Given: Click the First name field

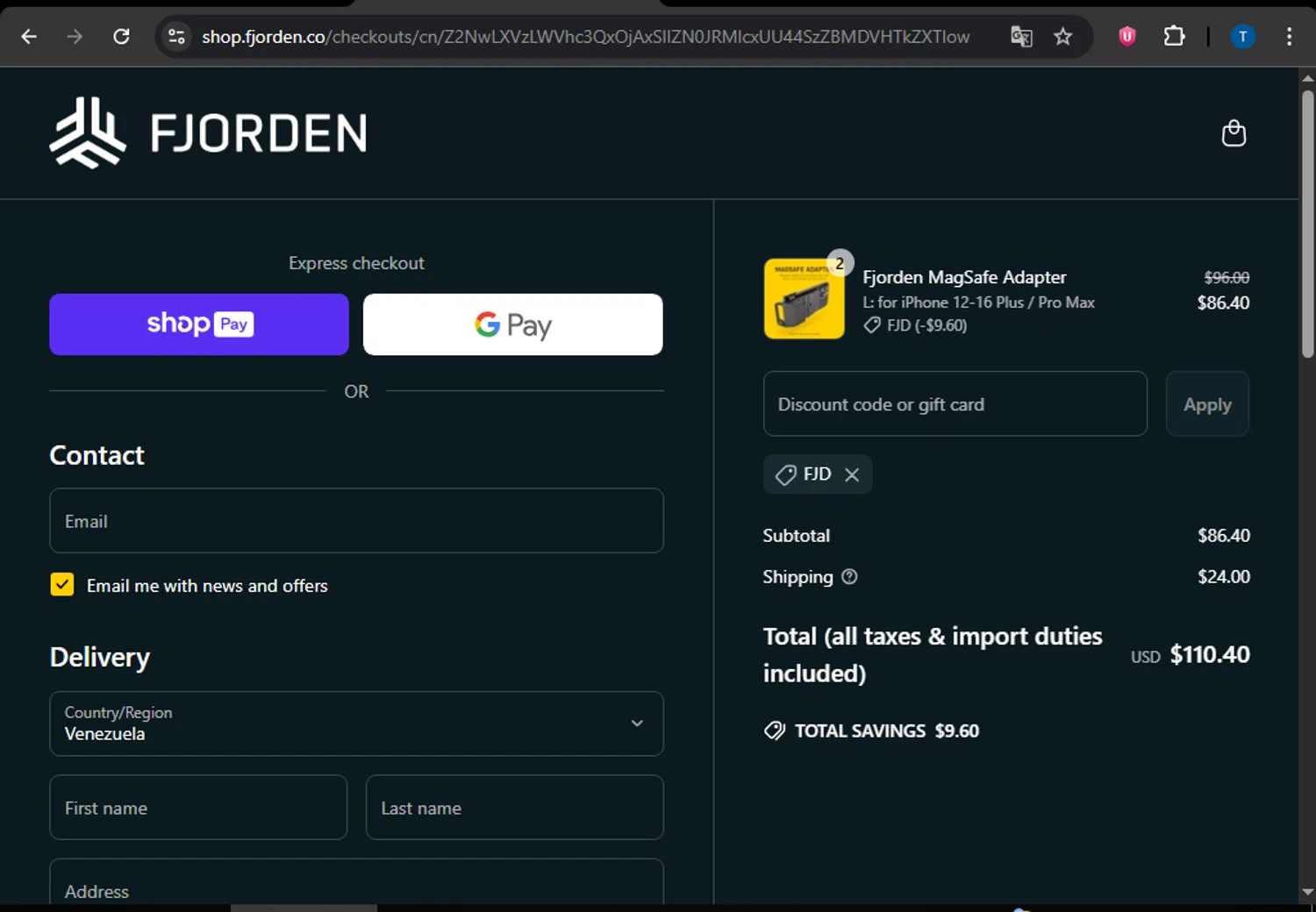Looking at the screenshot, I should coord(198,808).
